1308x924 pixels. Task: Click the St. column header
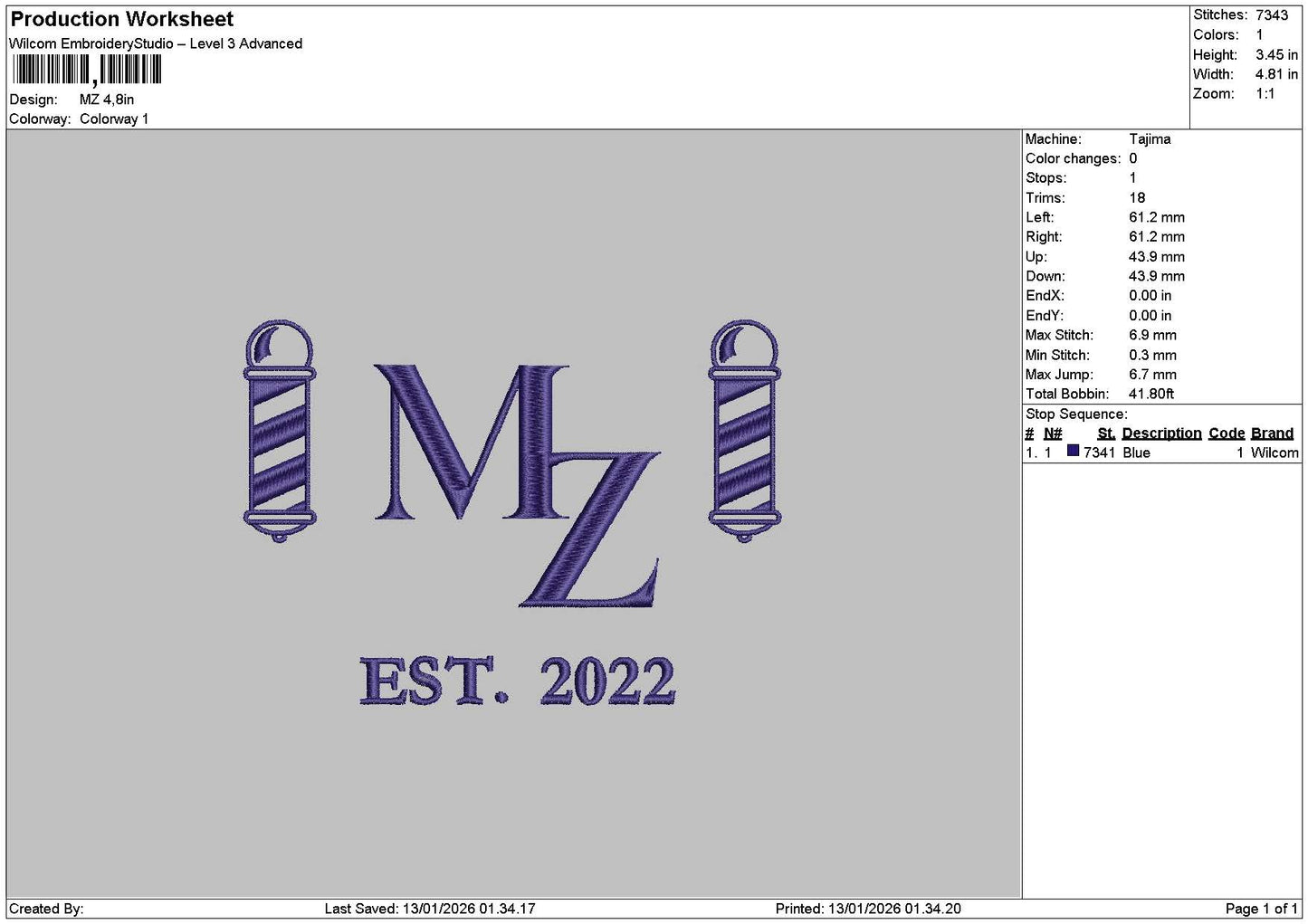coord(1106,433)
